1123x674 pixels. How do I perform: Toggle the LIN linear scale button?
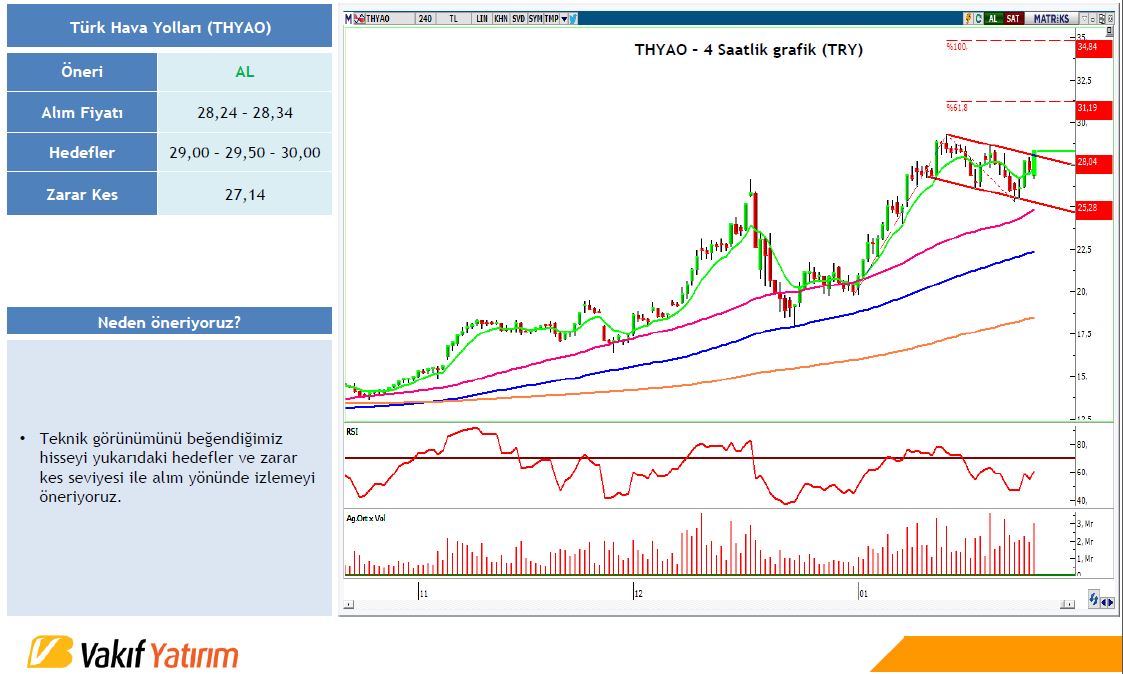pos(482,18)
